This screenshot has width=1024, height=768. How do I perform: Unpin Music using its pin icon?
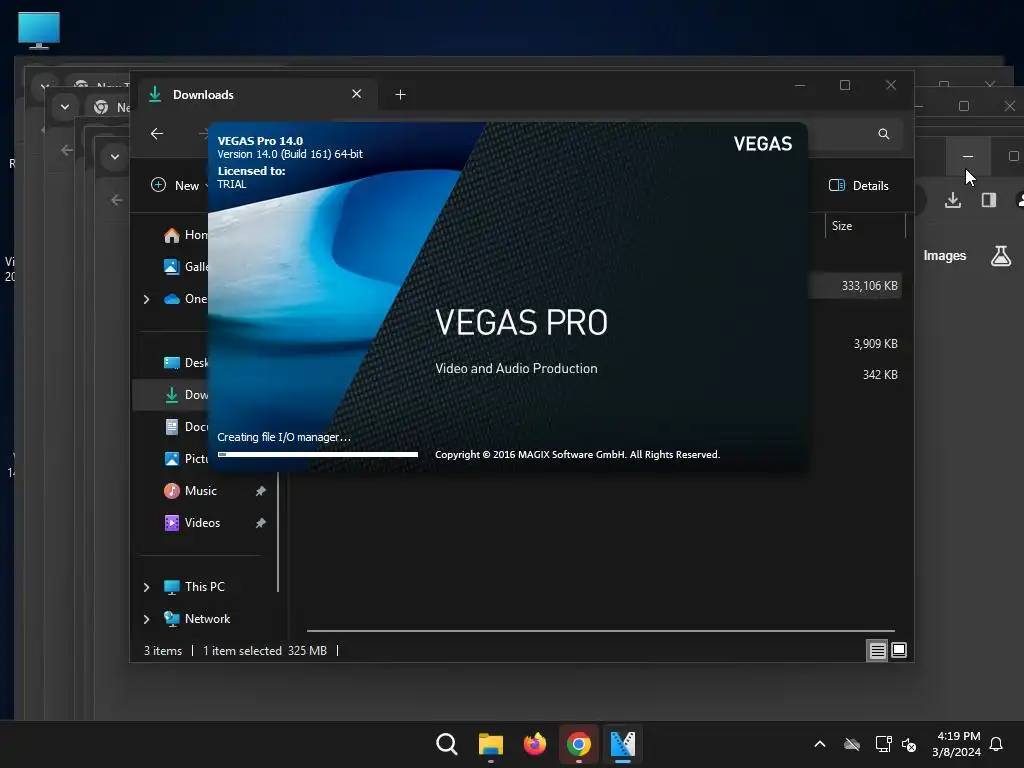point(261,490)
